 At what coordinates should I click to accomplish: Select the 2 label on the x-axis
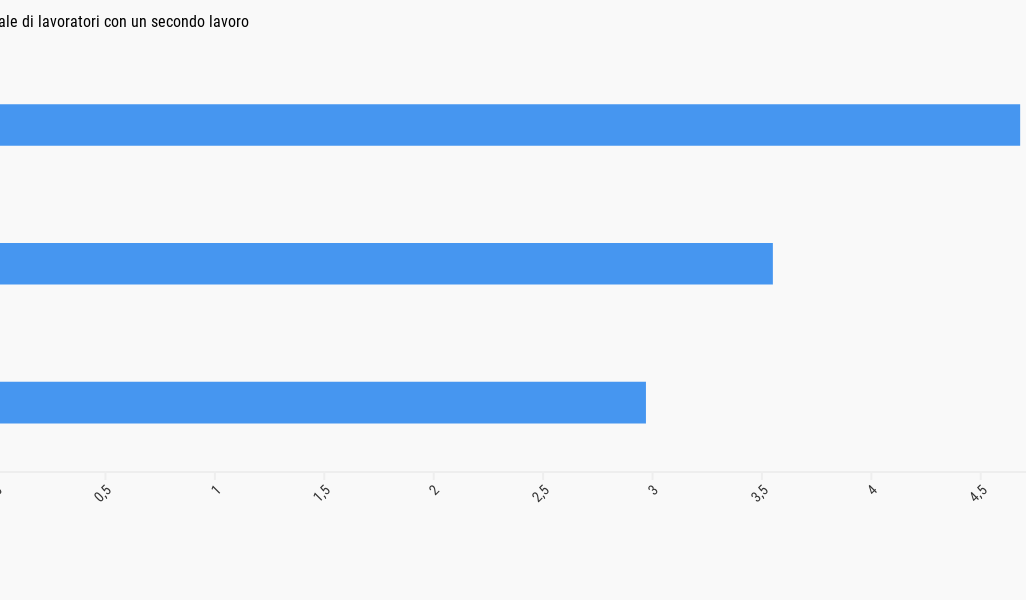[x=433, y=490]
